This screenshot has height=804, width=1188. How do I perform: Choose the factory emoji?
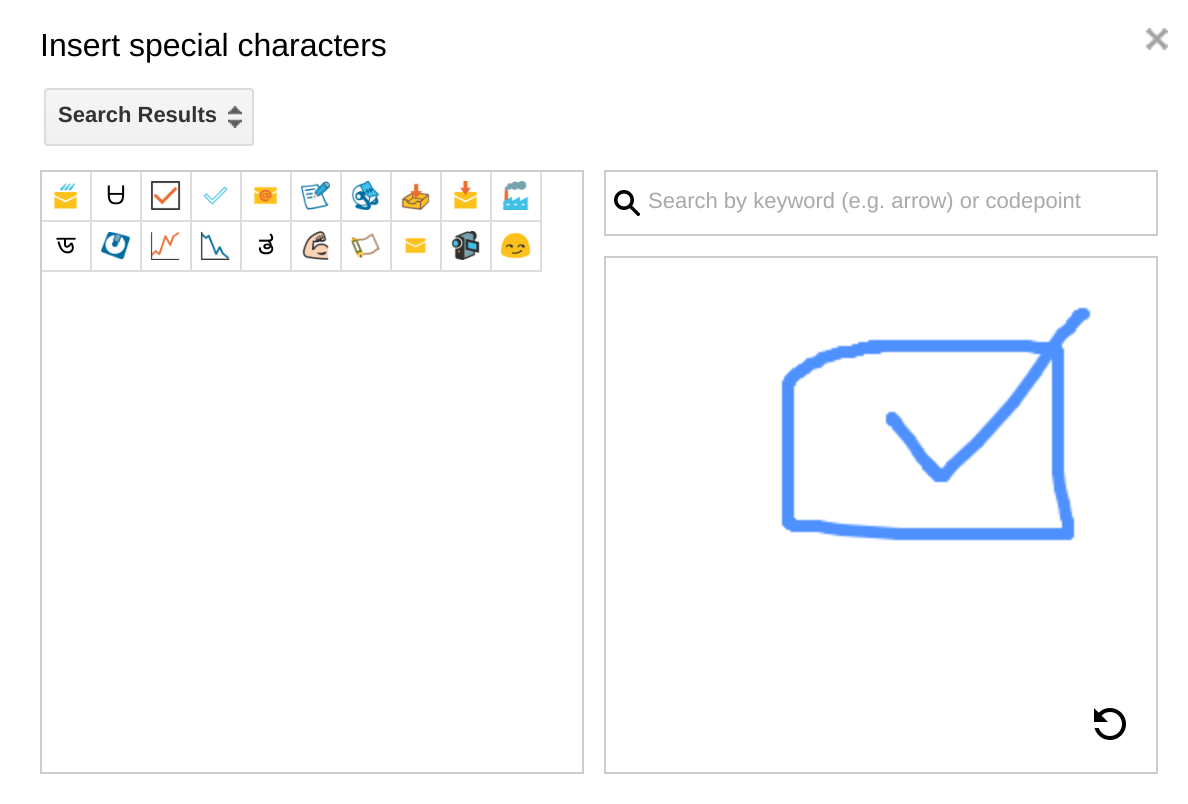(x=516, y=196)
